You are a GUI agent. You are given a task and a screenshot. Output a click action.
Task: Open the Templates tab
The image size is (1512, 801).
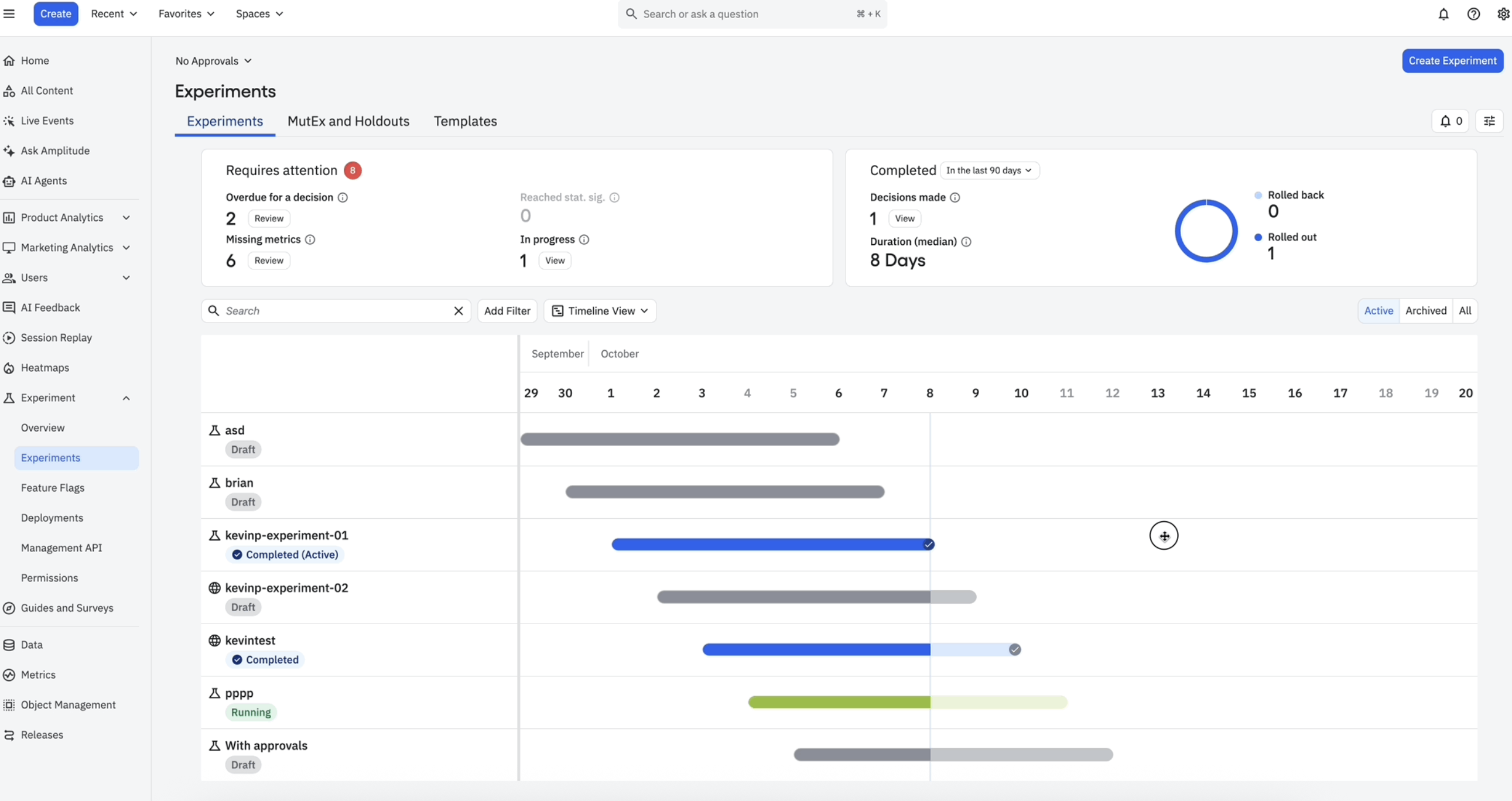pyautogui.click(x=465, y=121)
